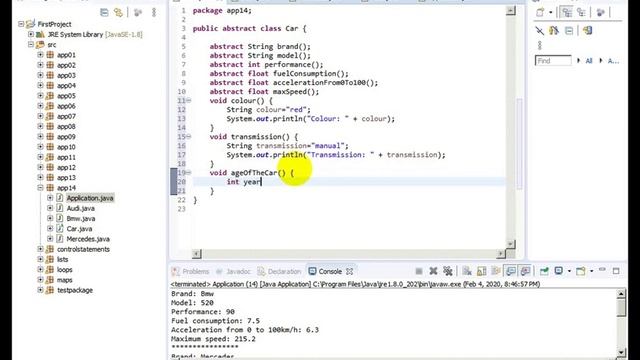The width and height of the screenshot is (640, 360).
Task: Fold the colour() method at line 11
Action: tap(189, 100)
